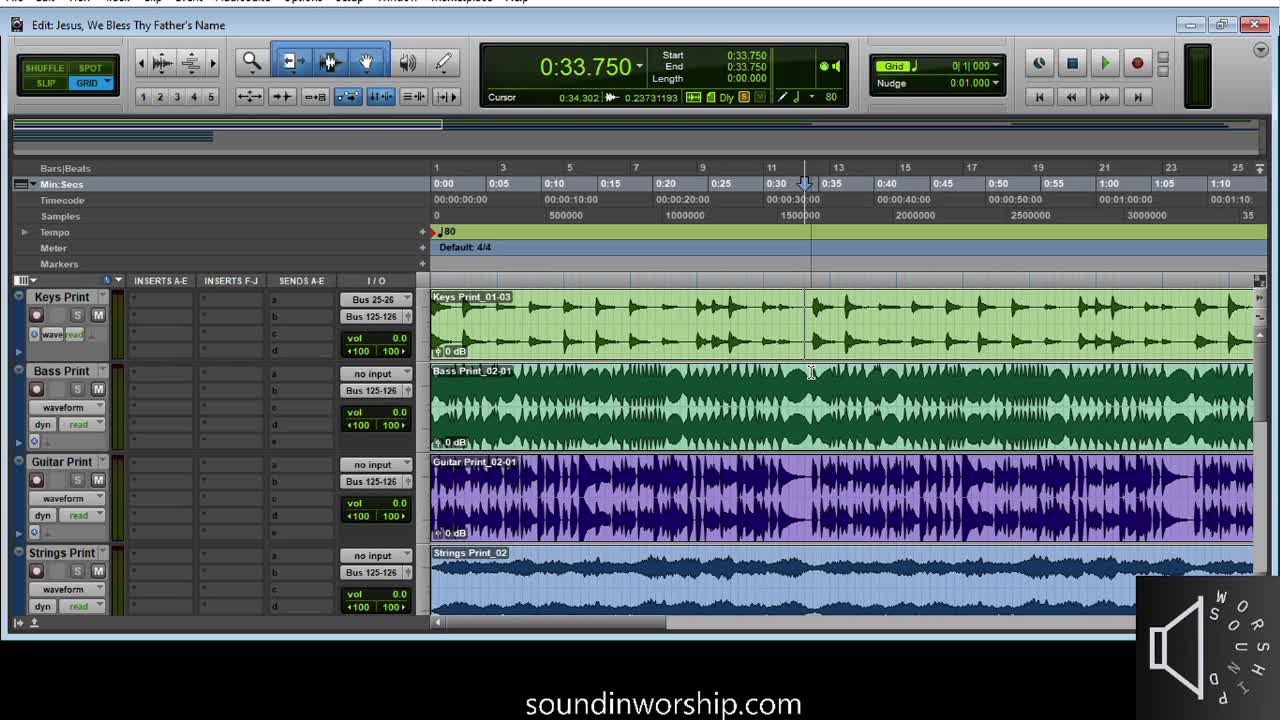The height and width of the screenshot is (720, 1280).
Task: Click the Guitar Print_02-01 clip
Action: tap(842, 498)
